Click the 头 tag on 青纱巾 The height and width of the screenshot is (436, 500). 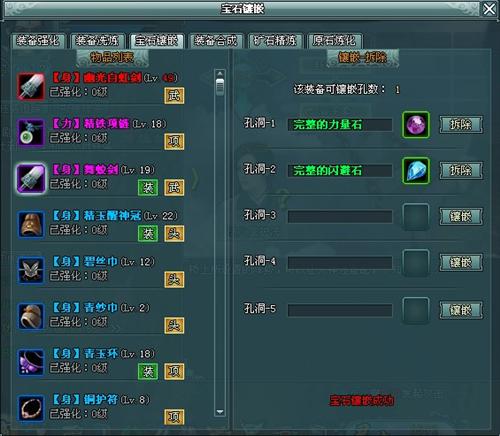[x=174, y=326]
